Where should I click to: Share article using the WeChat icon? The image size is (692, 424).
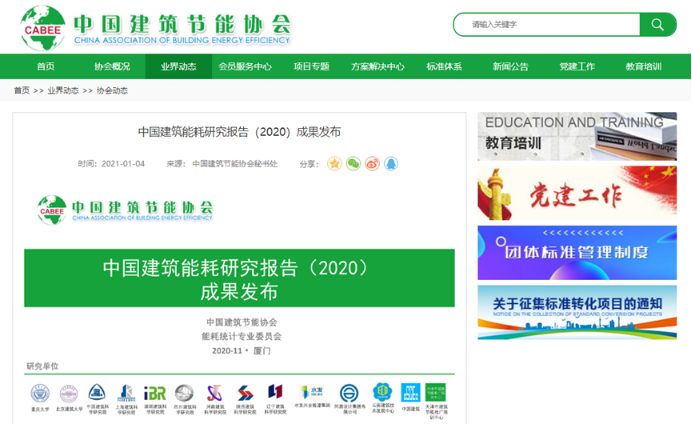[353, 164]
